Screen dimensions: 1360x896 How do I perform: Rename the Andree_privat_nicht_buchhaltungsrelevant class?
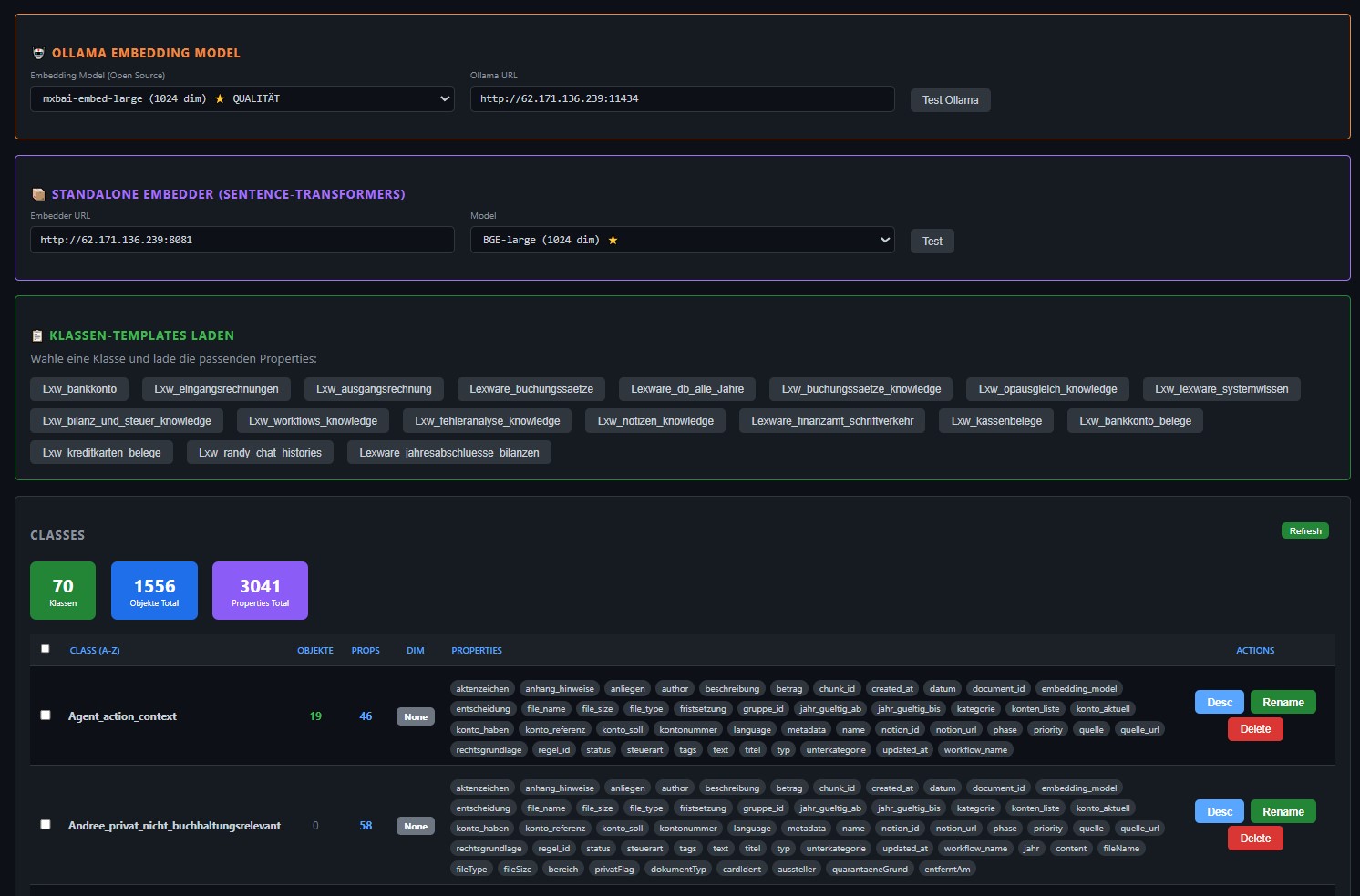coord(1283,811)
